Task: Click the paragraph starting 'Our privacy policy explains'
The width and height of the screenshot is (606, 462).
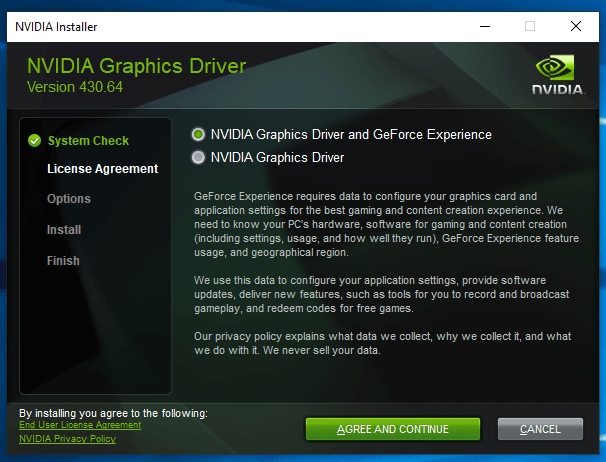Action: 383,343
